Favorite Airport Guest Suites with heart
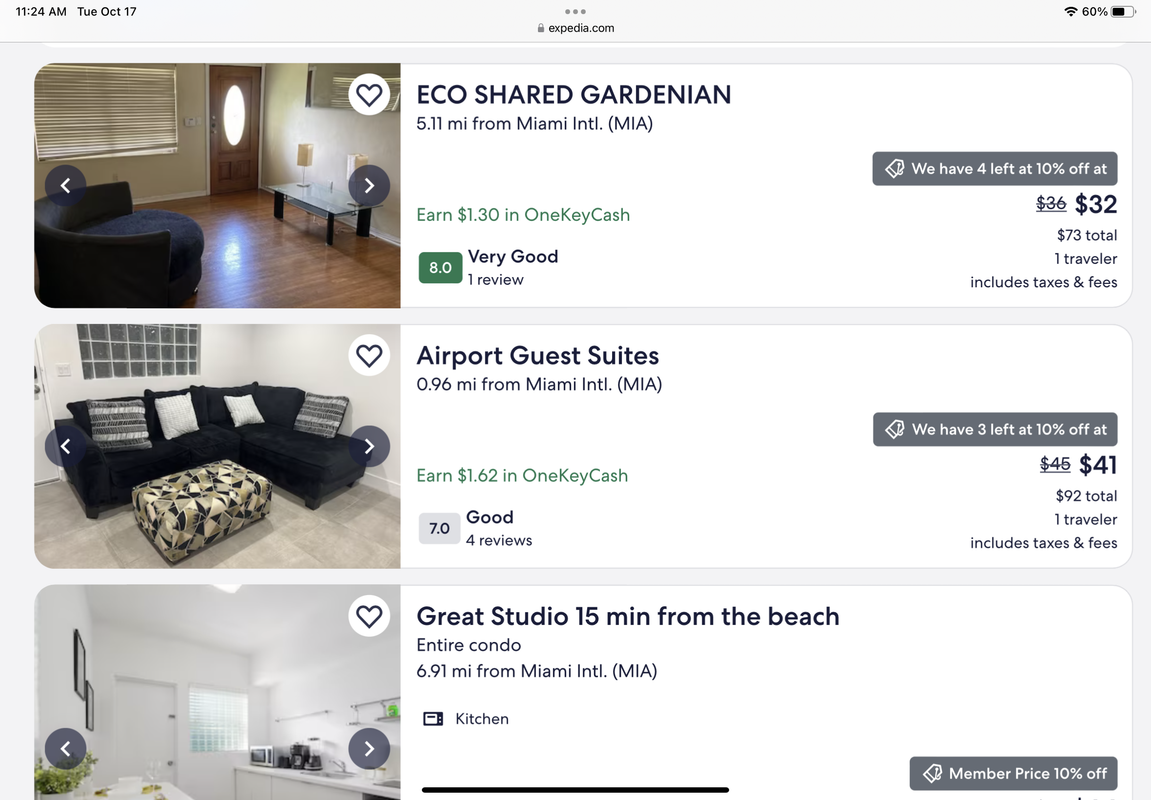 click(369, 355)
